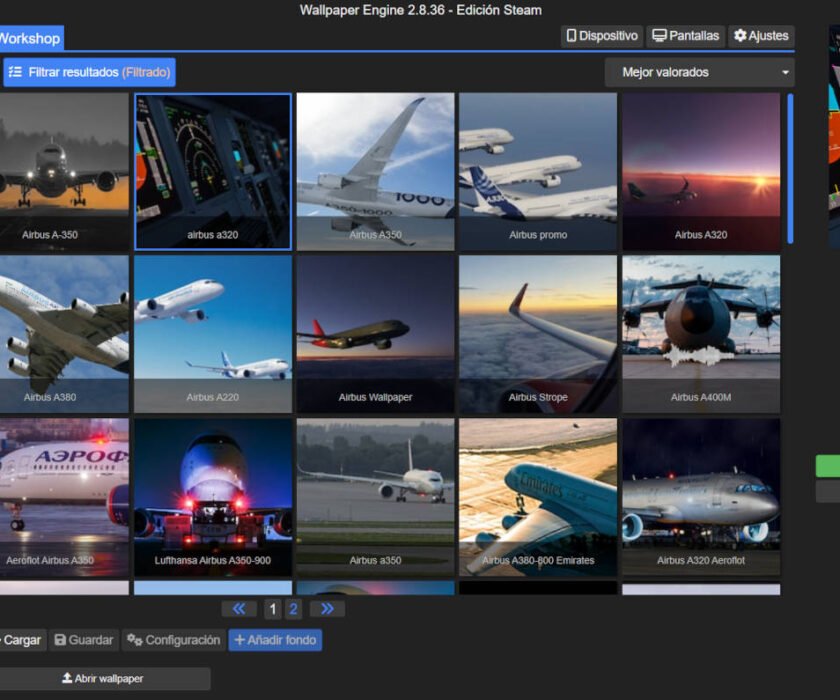The height and width of the screenshot is (700, 840).
Task: Open Configuración profile options
Action: click(x=174, y=640)
